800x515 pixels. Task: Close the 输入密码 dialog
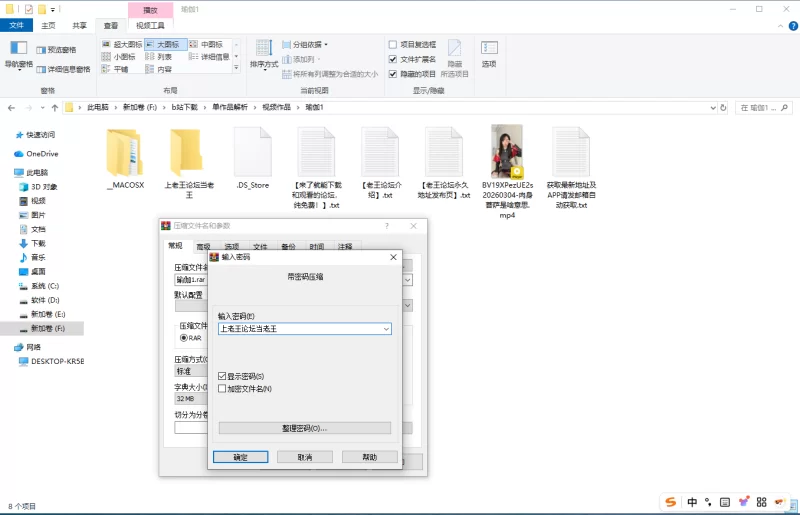(x=393, y=257)
